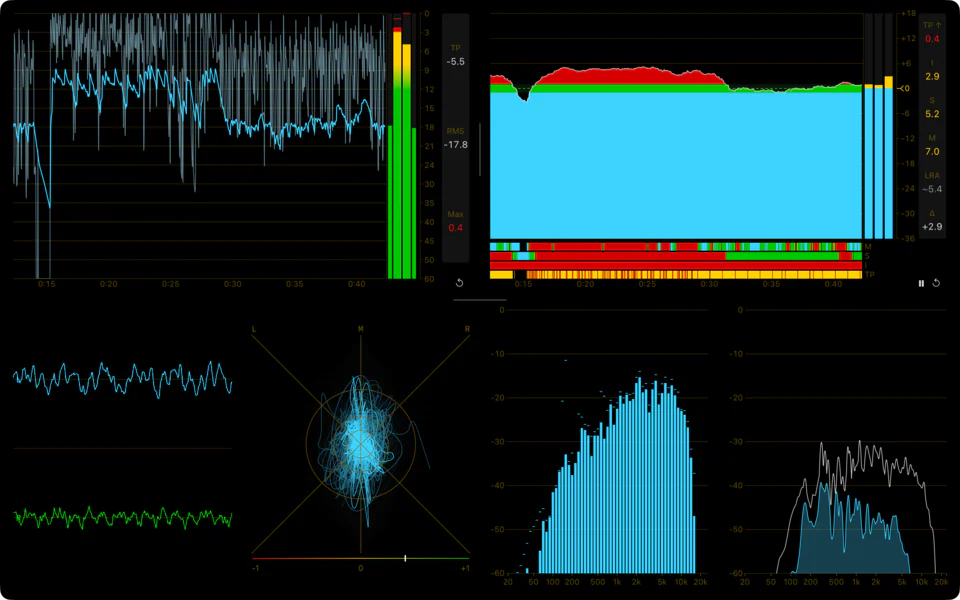
Task: Click the stereo peak level meter bars
Action: (402, 146)
